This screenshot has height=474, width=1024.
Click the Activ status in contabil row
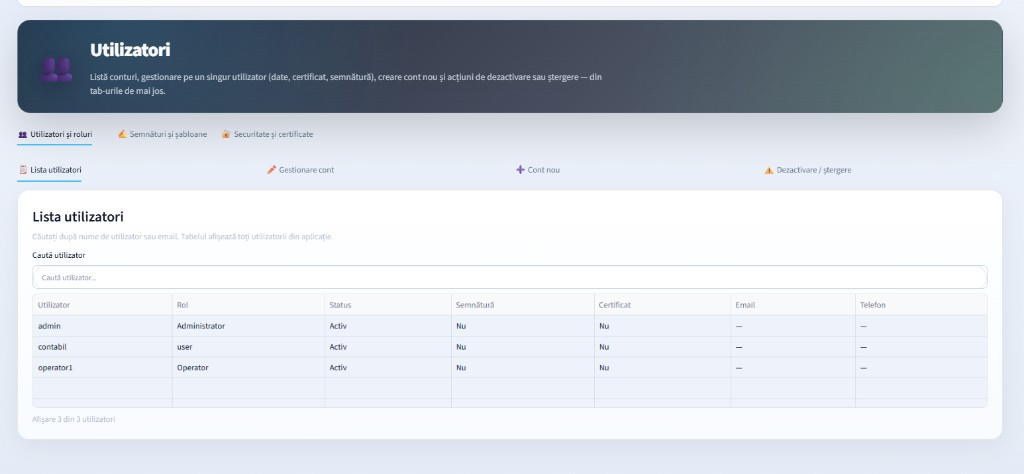(388, 347)
